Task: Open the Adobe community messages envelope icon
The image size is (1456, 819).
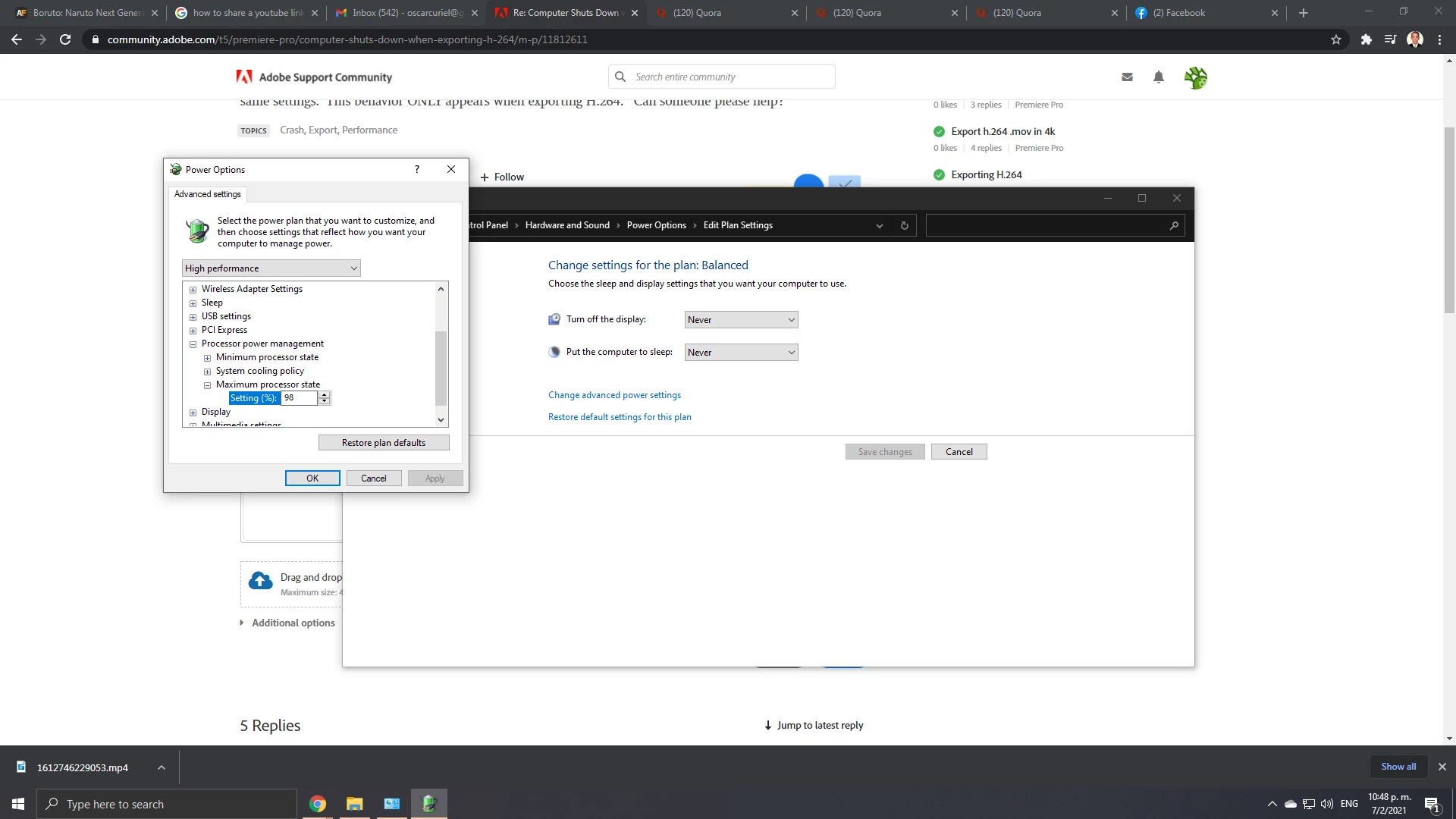Action: 1127,77
